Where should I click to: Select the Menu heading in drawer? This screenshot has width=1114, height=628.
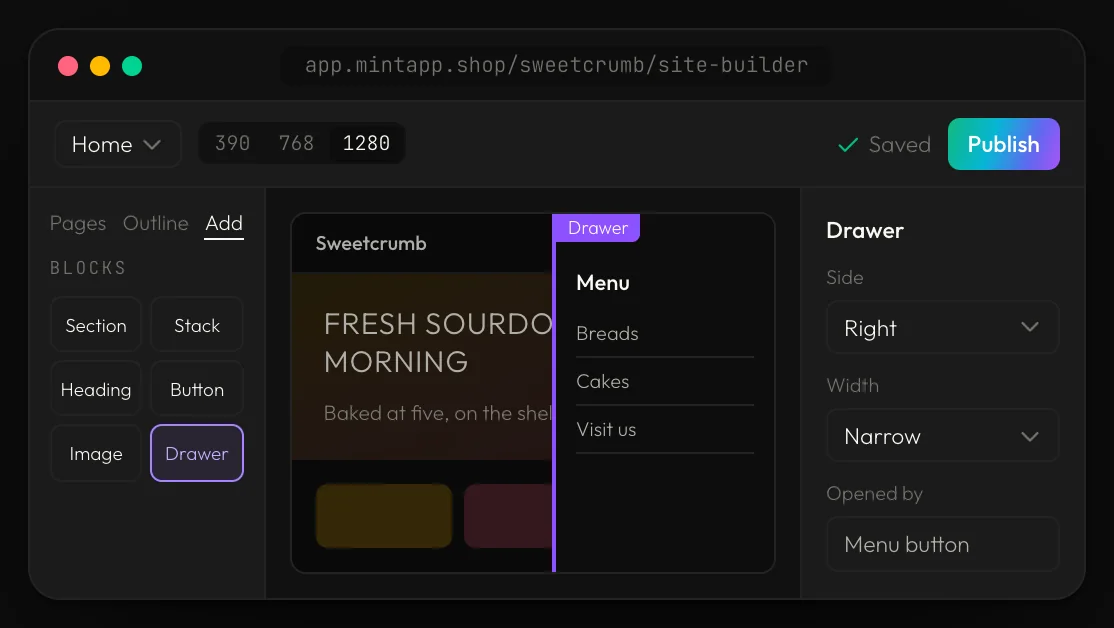pos(602,283)
